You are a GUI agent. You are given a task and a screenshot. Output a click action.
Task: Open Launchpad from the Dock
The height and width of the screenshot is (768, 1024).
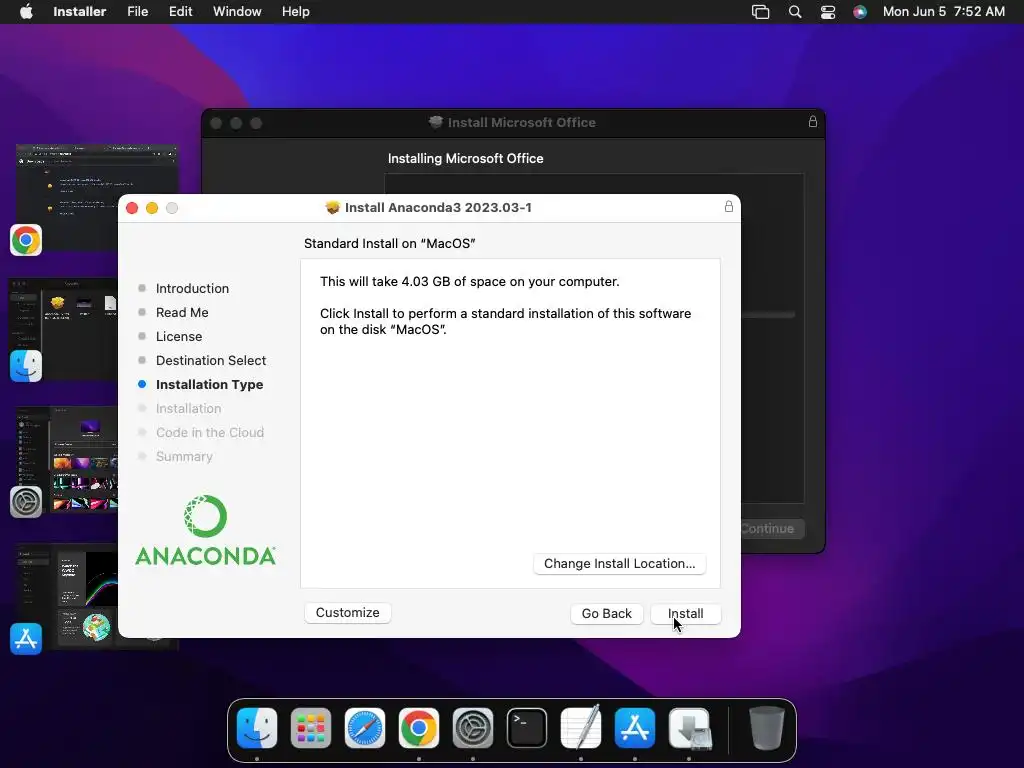311,728
